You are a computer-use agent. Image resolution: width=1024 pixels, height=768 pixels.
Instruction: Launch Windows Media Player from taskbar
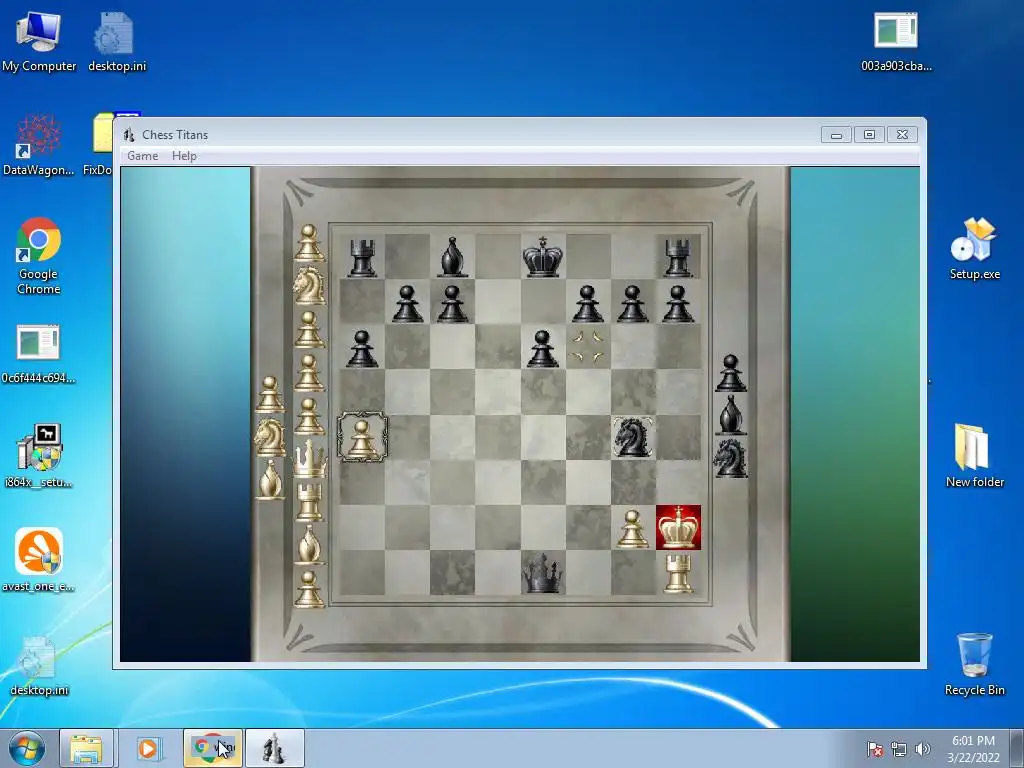pyautogui.click(x=148, y=748)
